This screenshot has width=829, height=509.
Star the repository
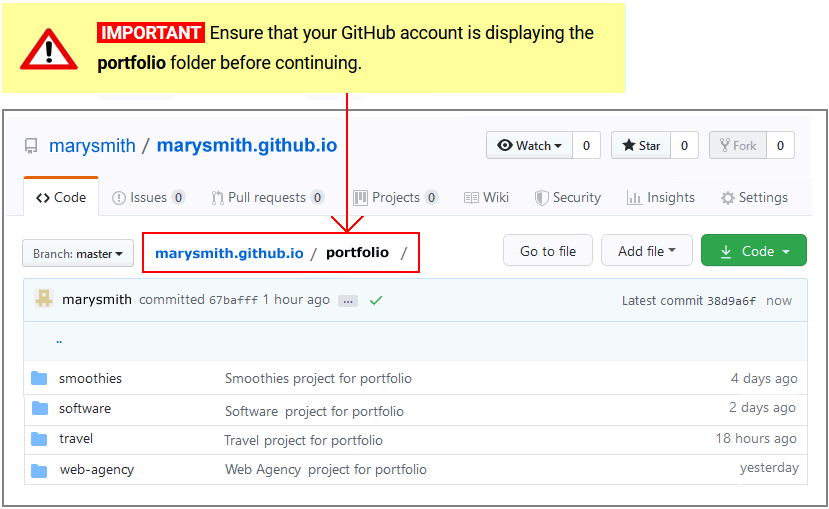[x=641, y=146]
